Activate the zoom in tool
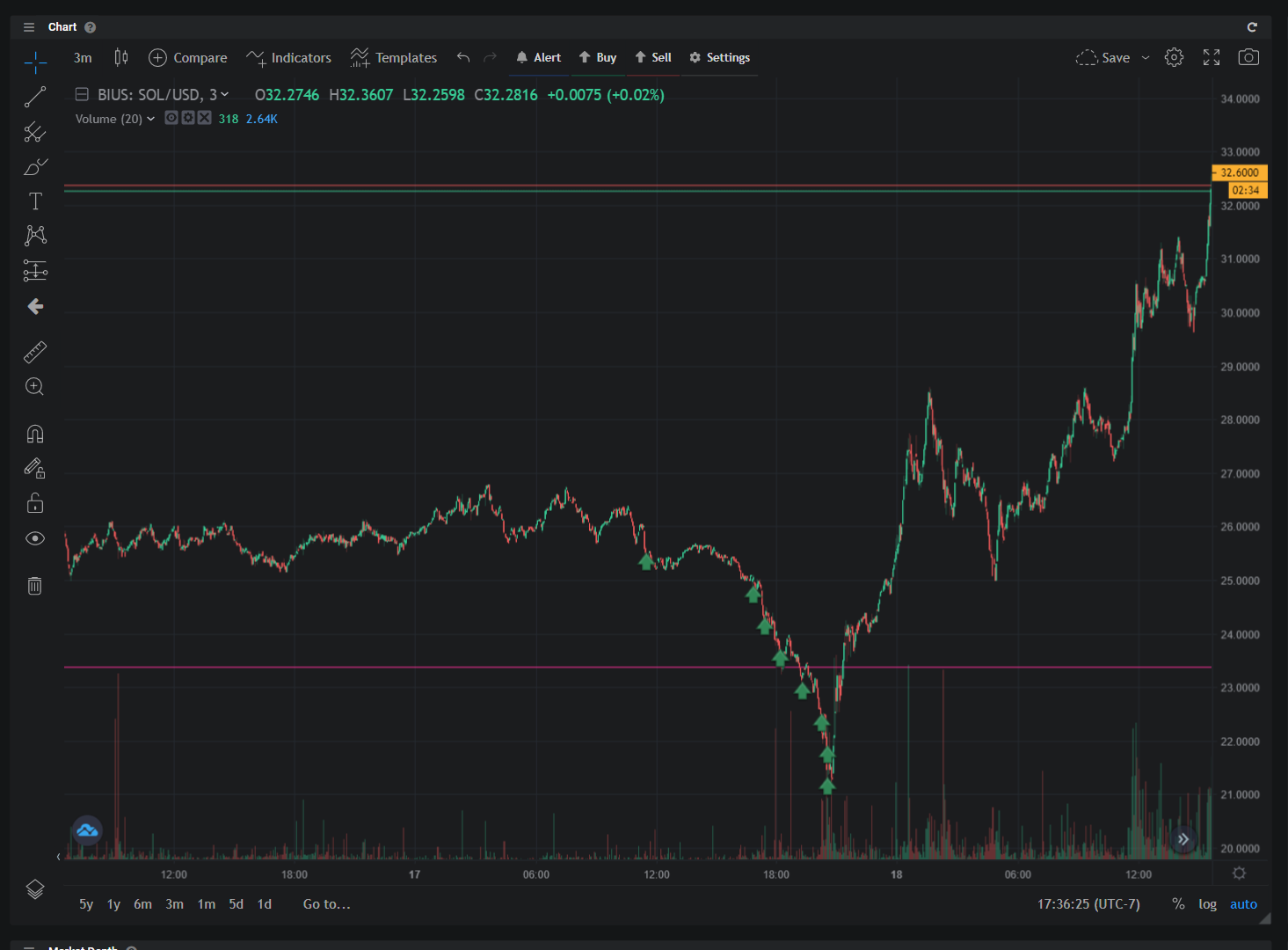Viewport: 1288px width, 950px height. 35,386
